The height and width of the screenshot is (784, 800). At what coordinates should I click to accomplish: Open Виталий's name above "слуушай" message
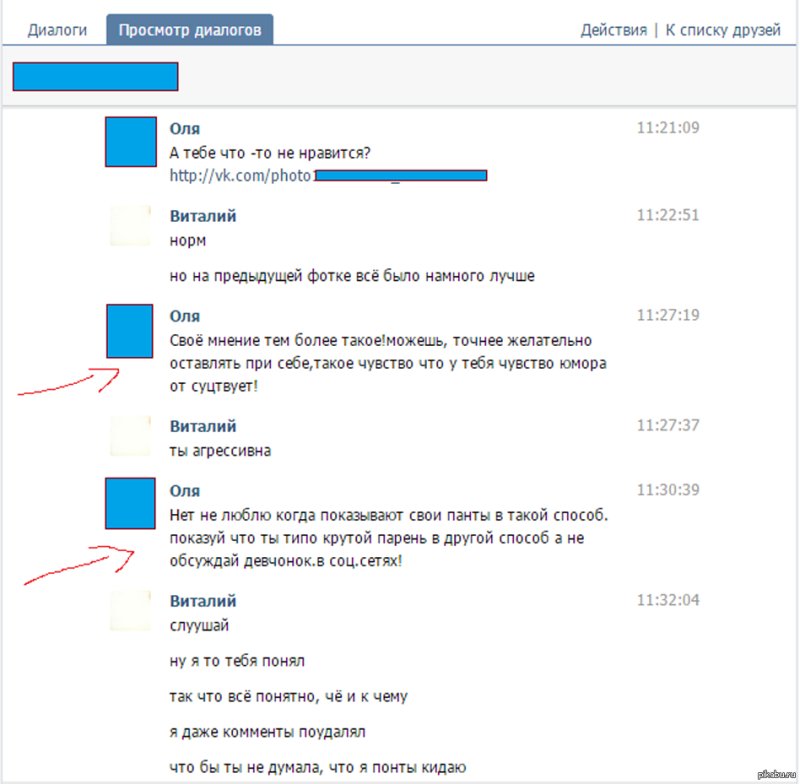pos(203,601)
